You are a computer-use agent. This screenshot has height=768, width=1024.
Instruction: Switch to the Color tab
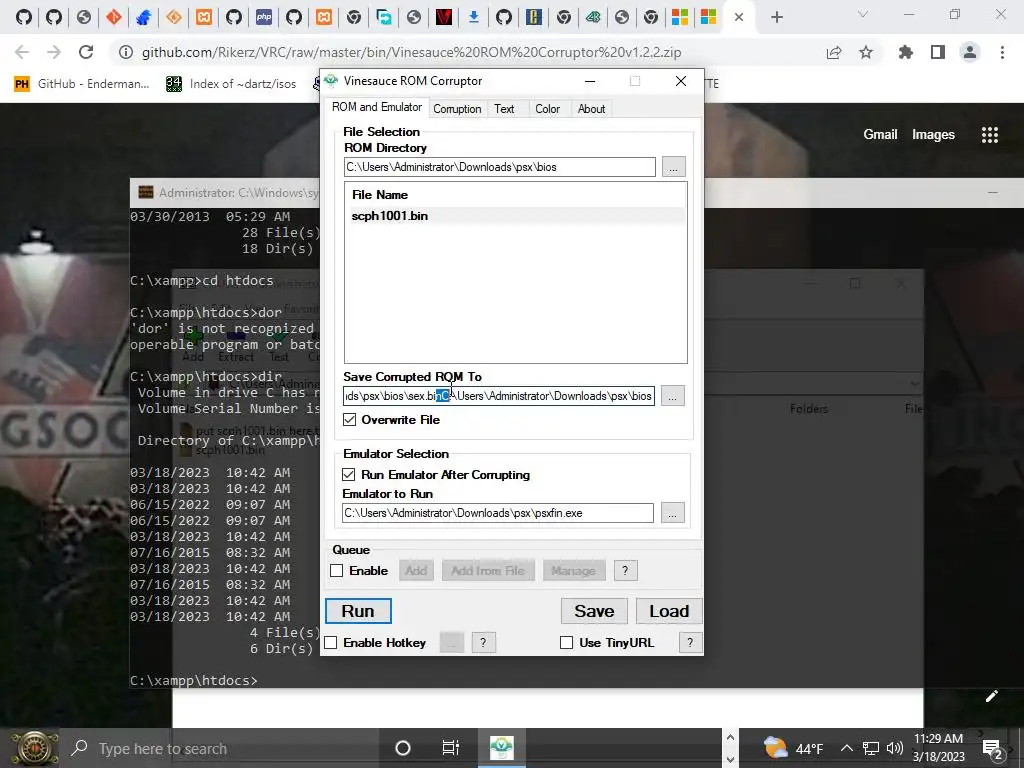pos(547,109)
